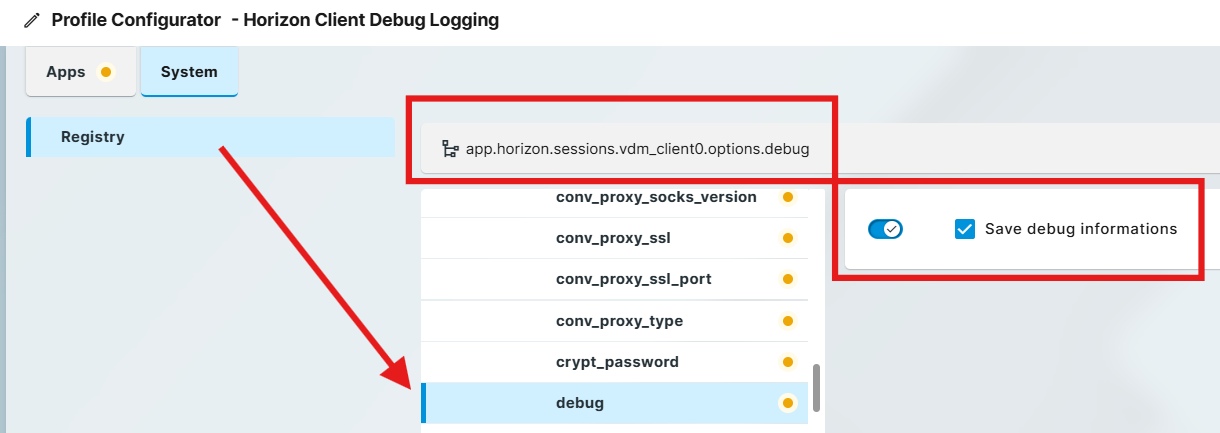
Task: Open the conv_proxy_ssl_port registry entry
Action: 633,279
